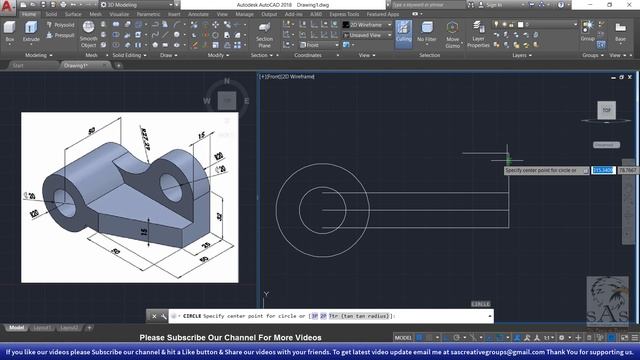The height and width of the screenshot is (360, 640).
Task: Click the Presspull tool
Action: [x=60, y=36]
